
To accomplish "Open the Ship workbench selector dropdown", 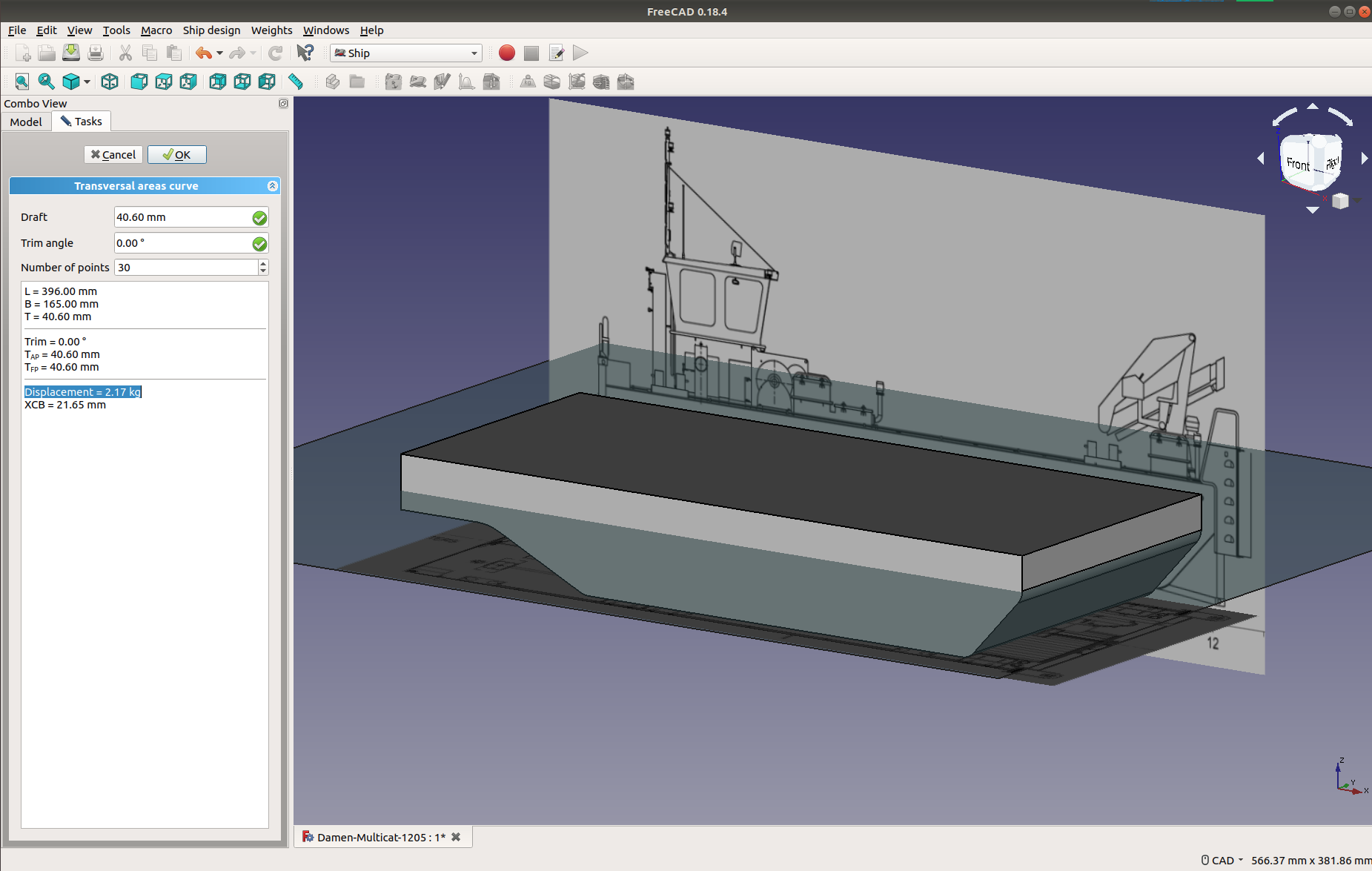I will (x=406, y=53).
